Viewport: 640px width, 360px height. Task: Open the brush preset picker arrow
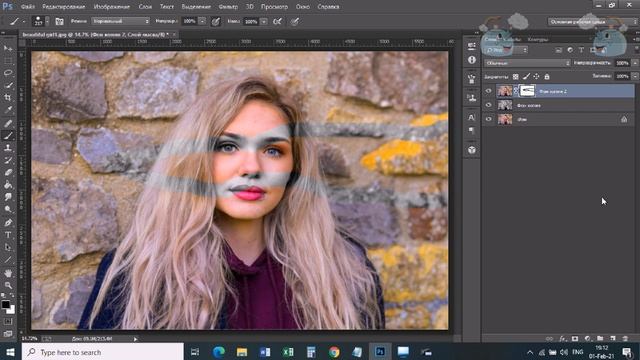47,21
